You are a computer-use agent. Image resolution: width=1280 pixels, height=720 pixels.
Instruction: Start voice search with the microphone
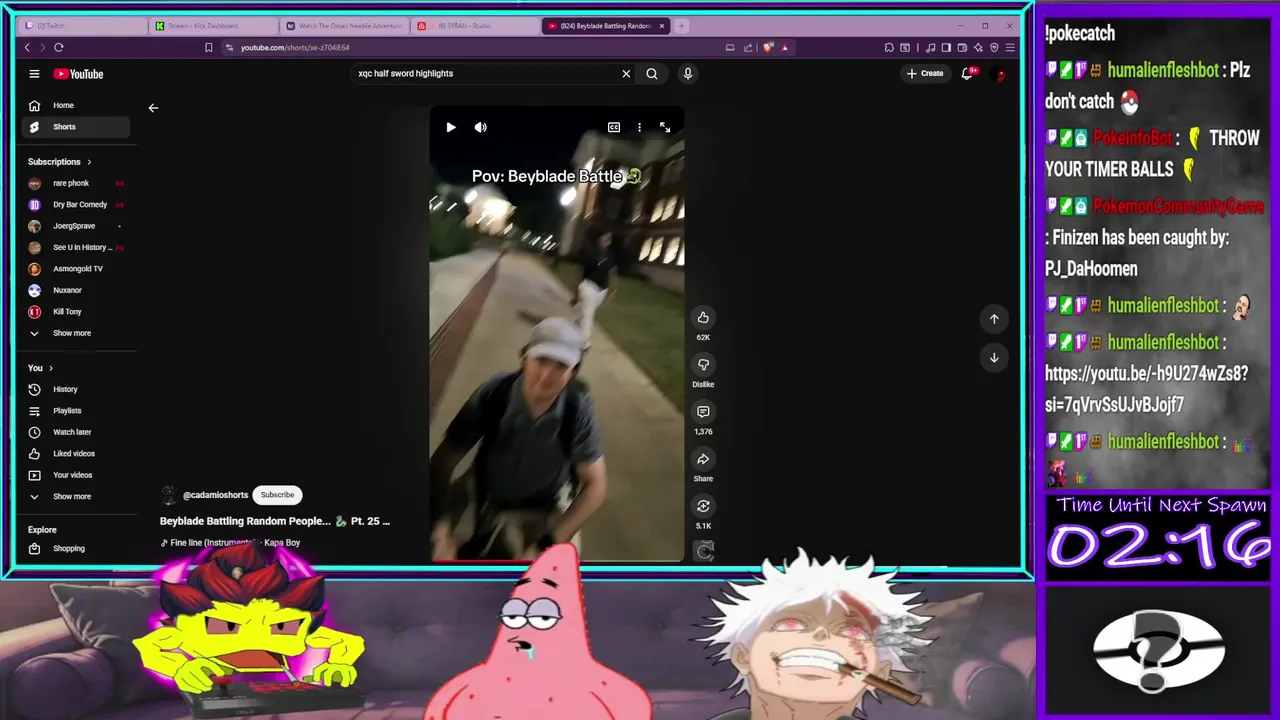687,73
